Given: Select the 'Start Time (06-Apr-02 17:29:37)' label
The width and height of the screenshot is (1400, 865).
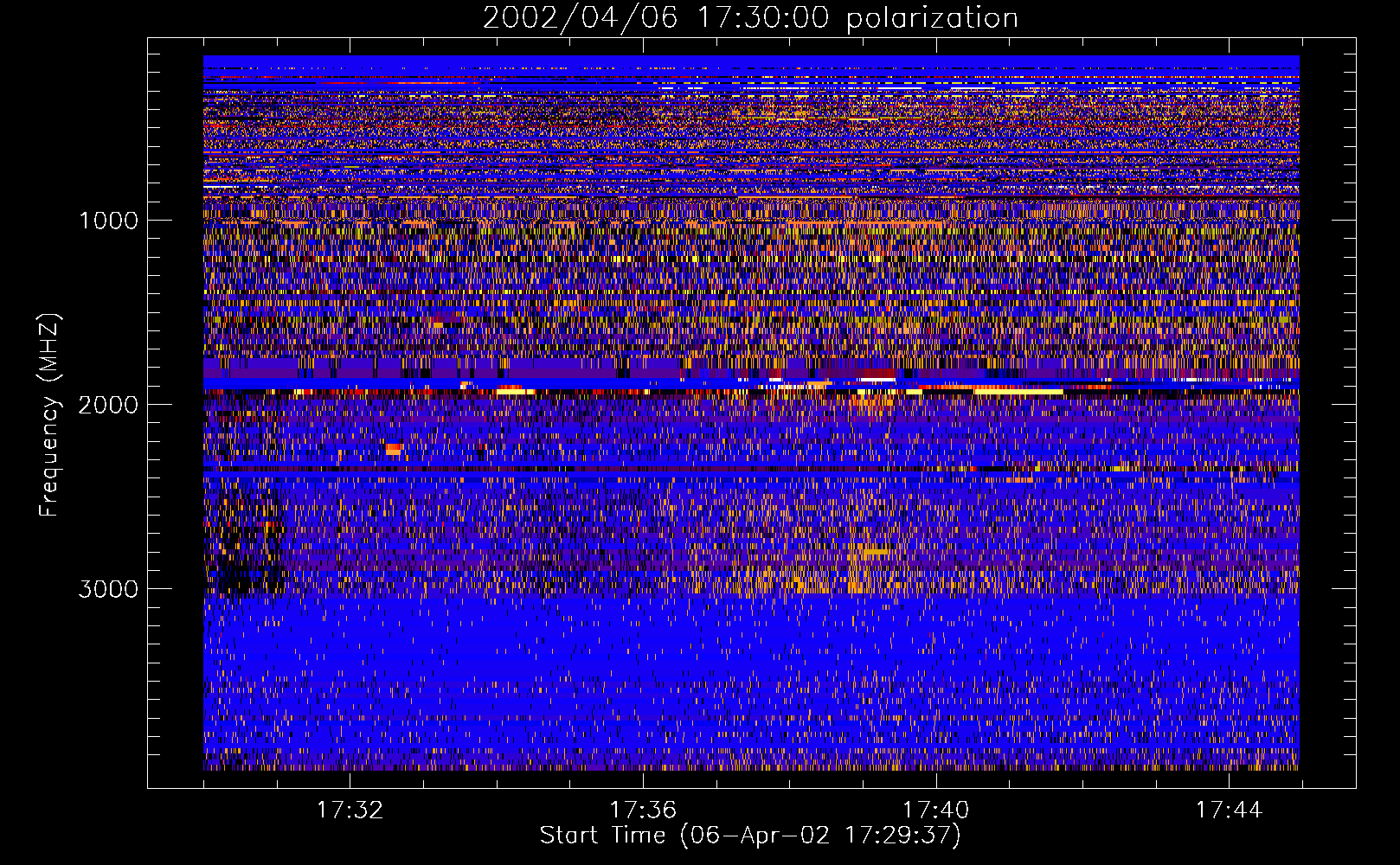Looking at the screenshot, I should (x=750, y=836).
